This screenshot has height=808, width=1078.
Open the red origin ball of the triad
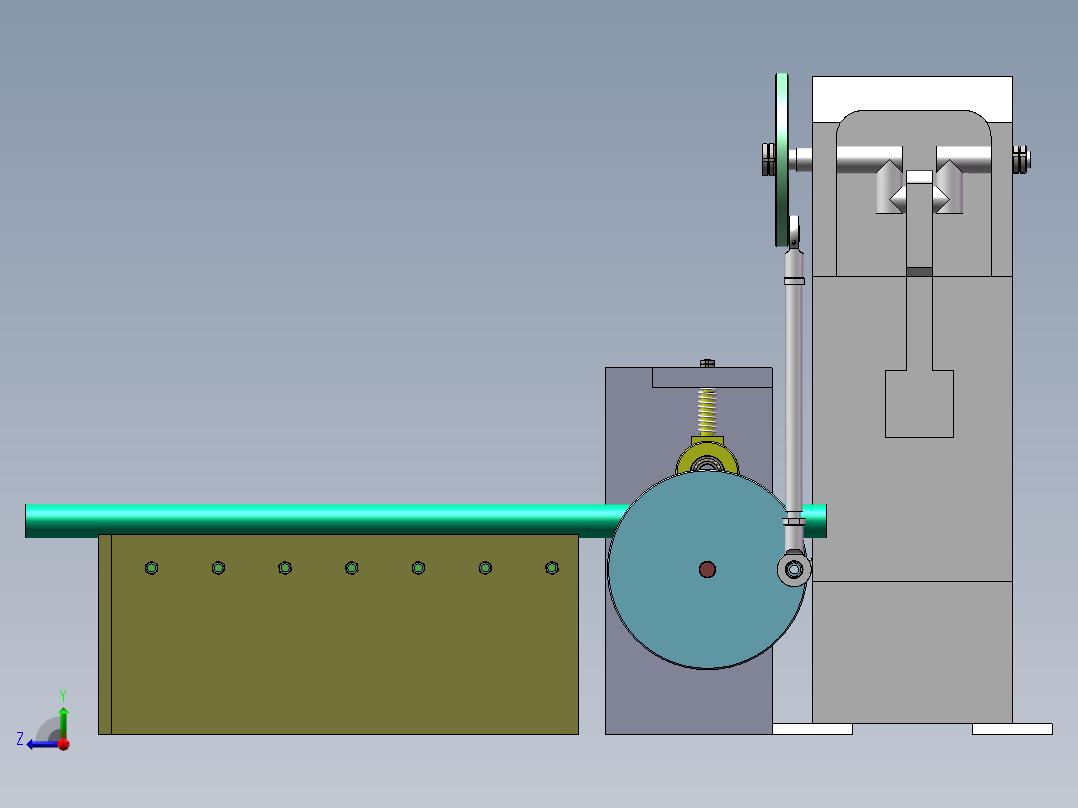pyautogui.click(x=62, y=743)
